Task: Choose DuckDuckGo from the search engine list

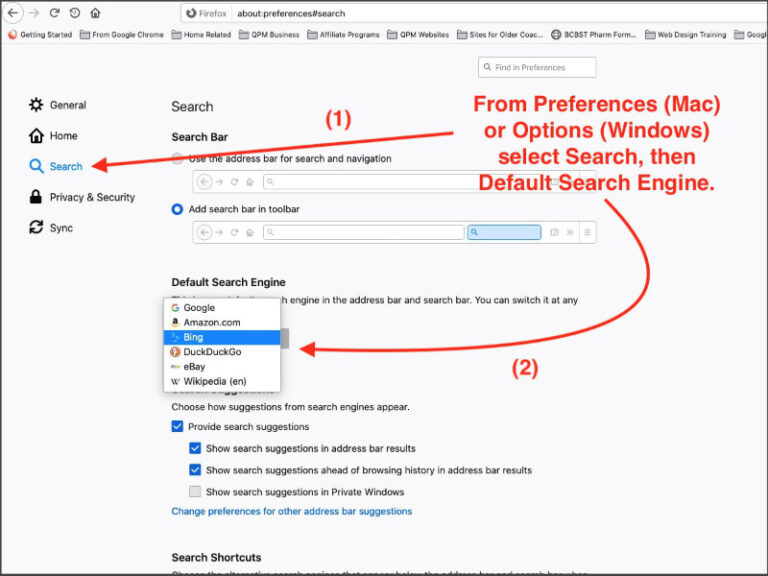Action: [x=222, y=352]
